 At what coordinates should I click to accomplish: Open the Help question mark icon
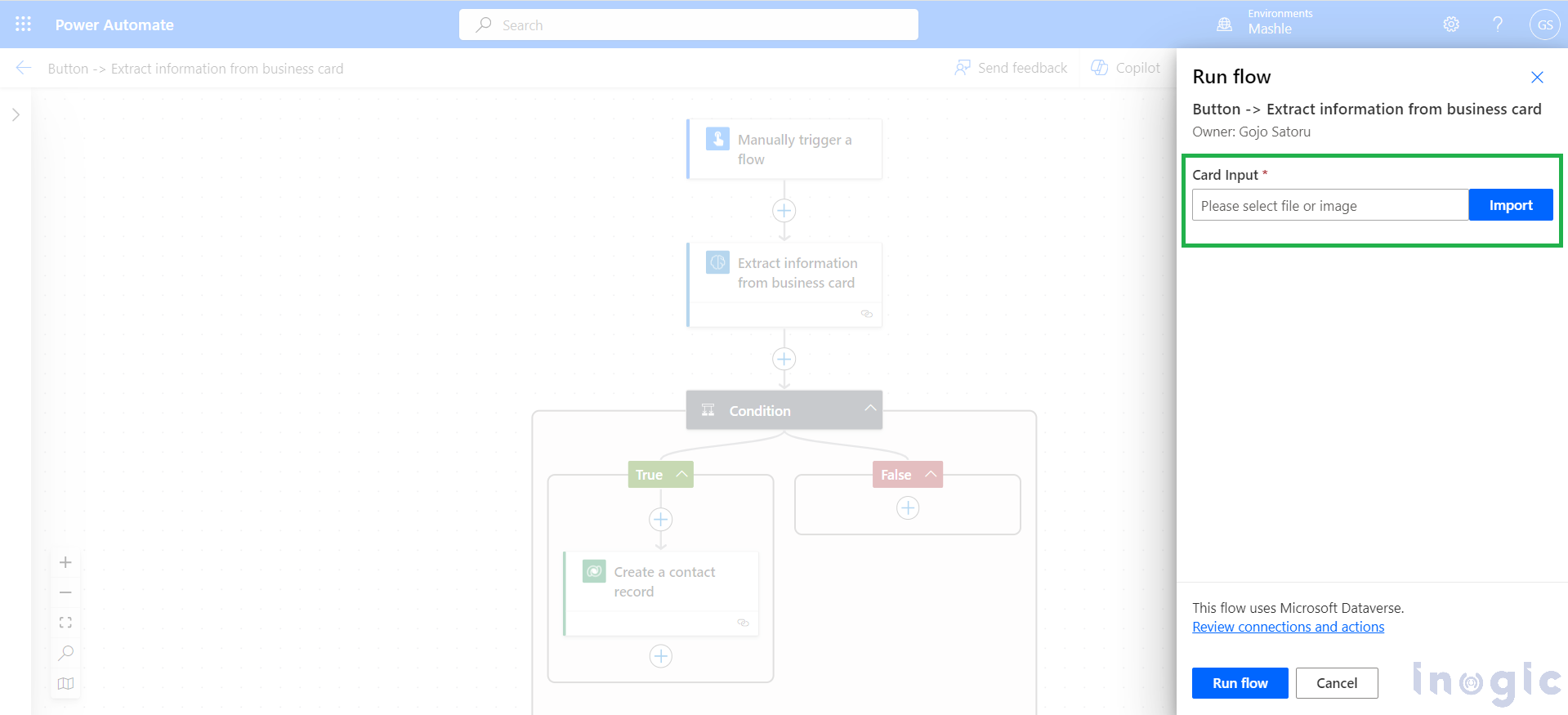[1498, 25]
